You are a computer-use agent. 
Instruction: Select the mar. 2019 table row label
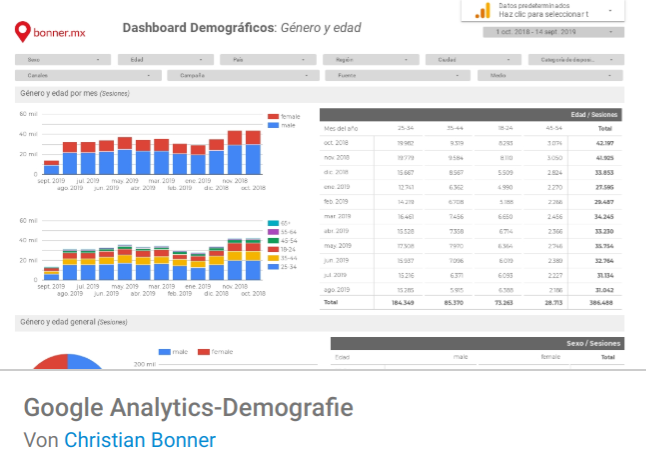coord(337,216)
